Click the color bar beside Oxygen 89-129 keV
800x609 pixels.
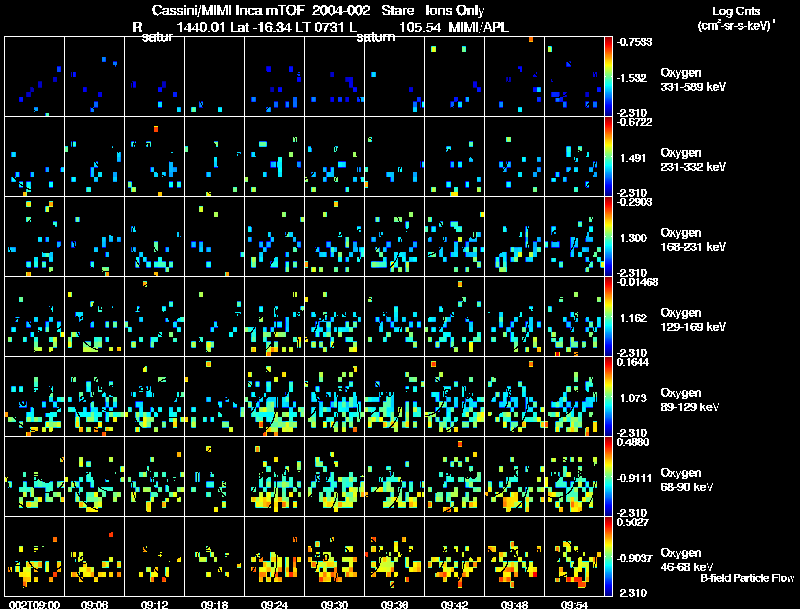click(608, 397)
